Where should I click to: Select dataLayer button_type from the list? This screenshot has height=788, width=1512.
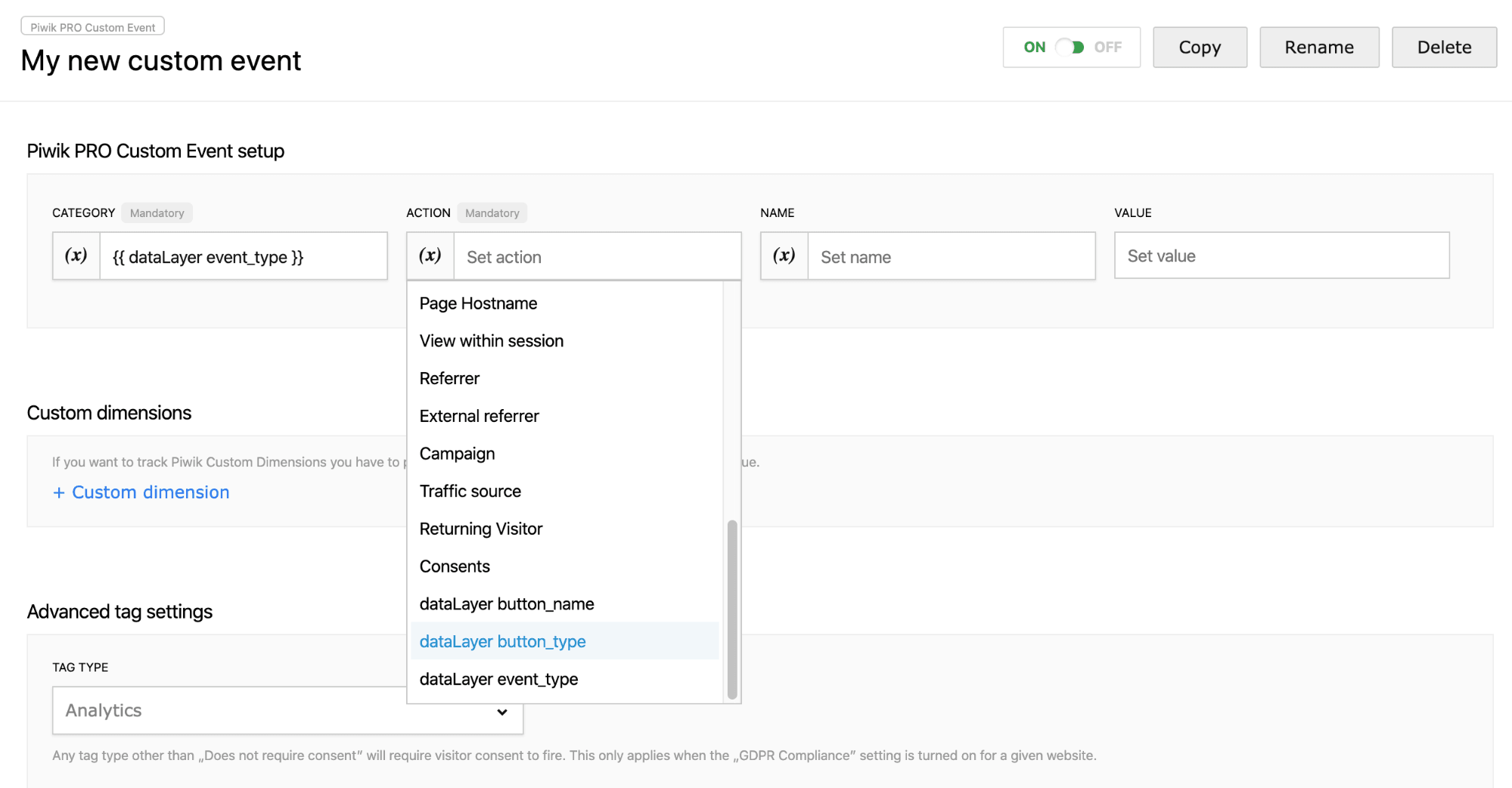pos(502,641)
